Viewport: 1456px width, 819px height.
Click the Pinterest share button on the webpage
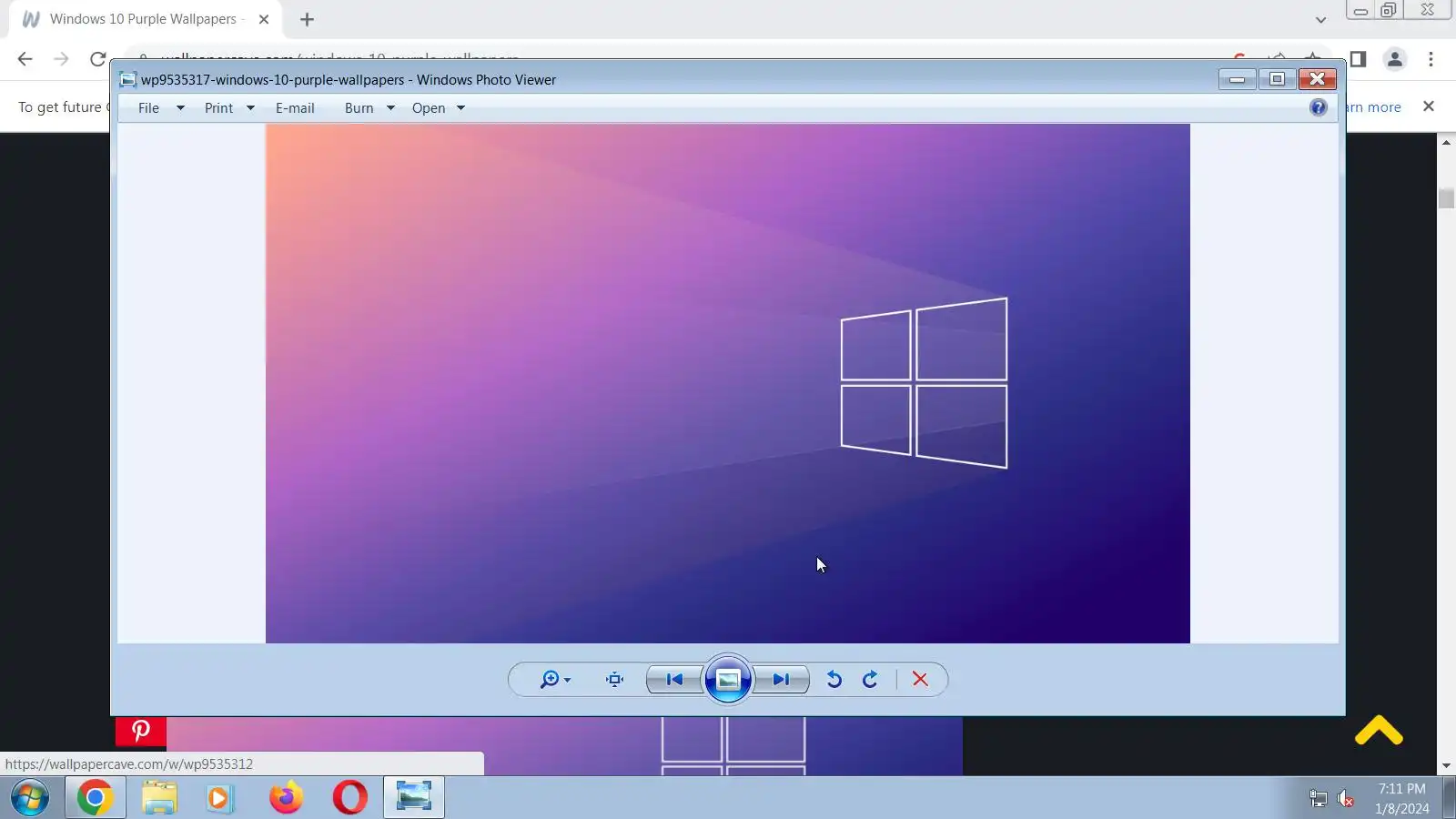click(x=141, y=731)
